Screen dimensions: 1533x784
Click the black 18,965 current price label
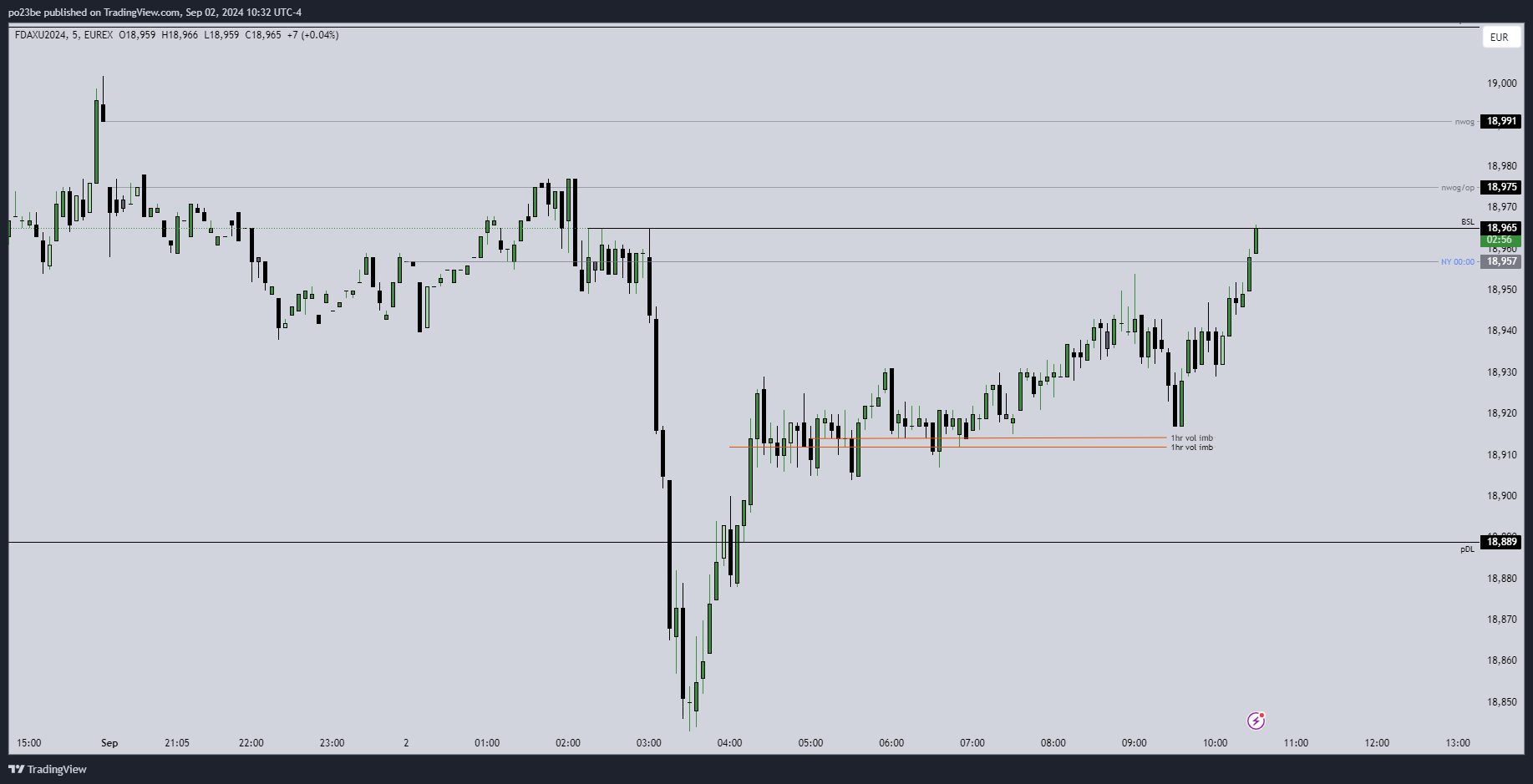point(1501,228)
